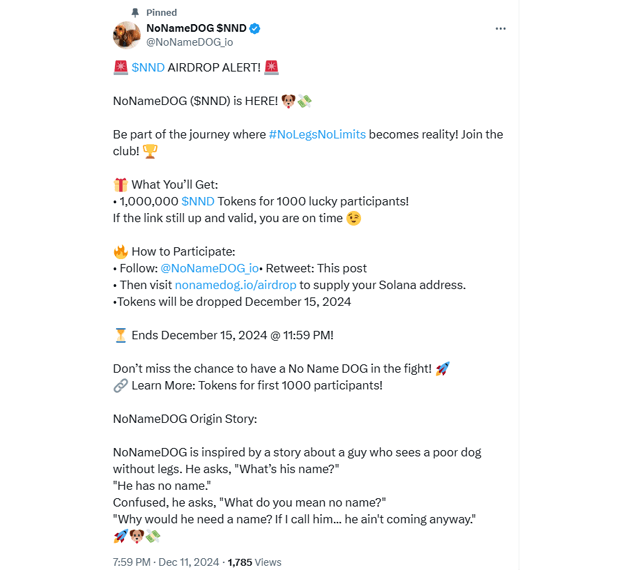Open the @NoNameDOG_io handle under display name
This screenshot has height=570, width=640.
189,43
